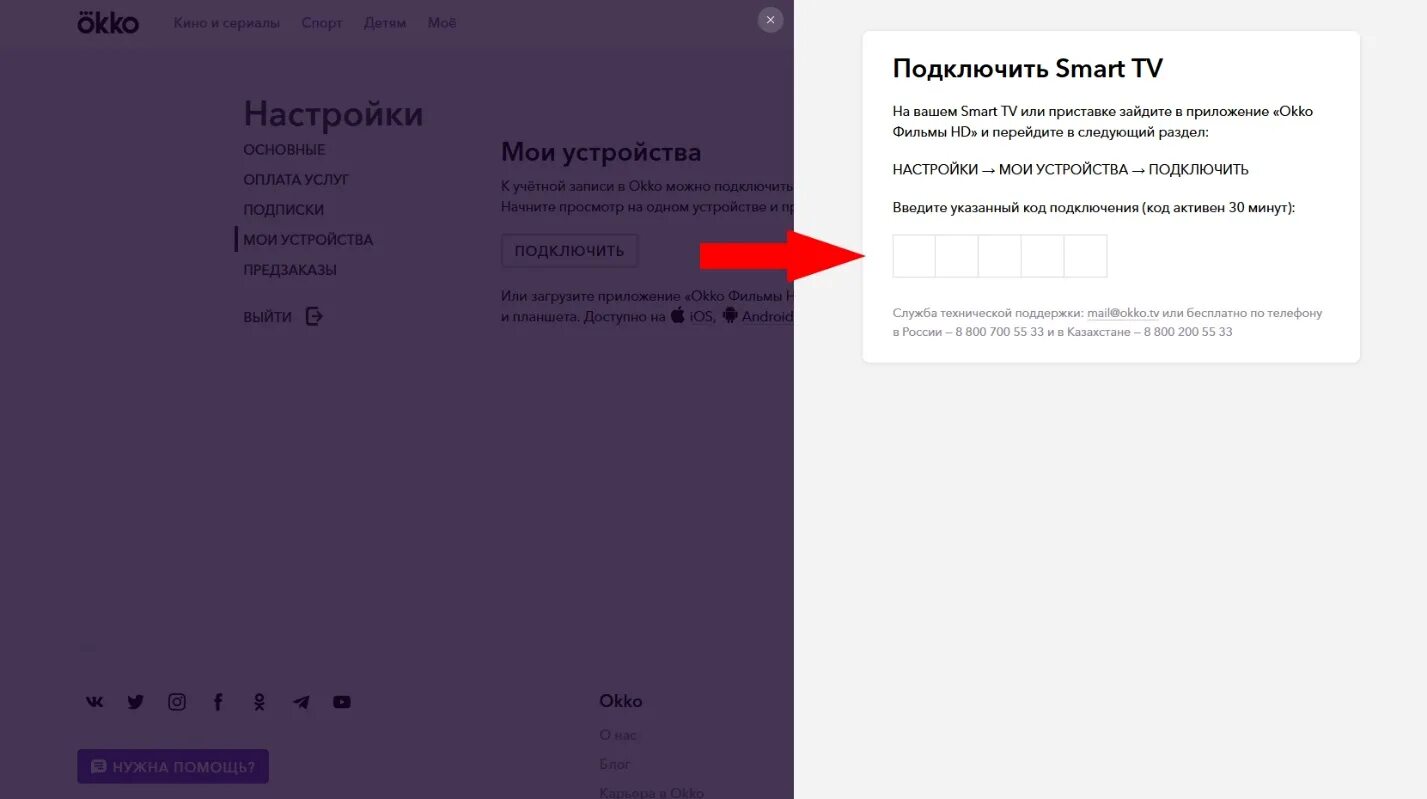Click the Подключить button

coord(569,251)
